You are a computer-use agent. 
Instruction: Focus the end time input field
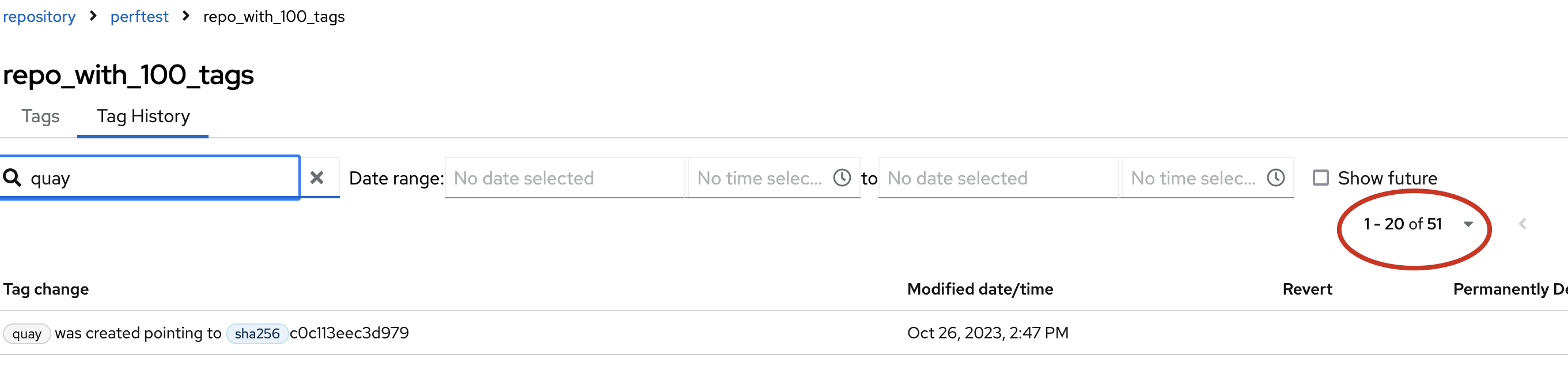1193,178
